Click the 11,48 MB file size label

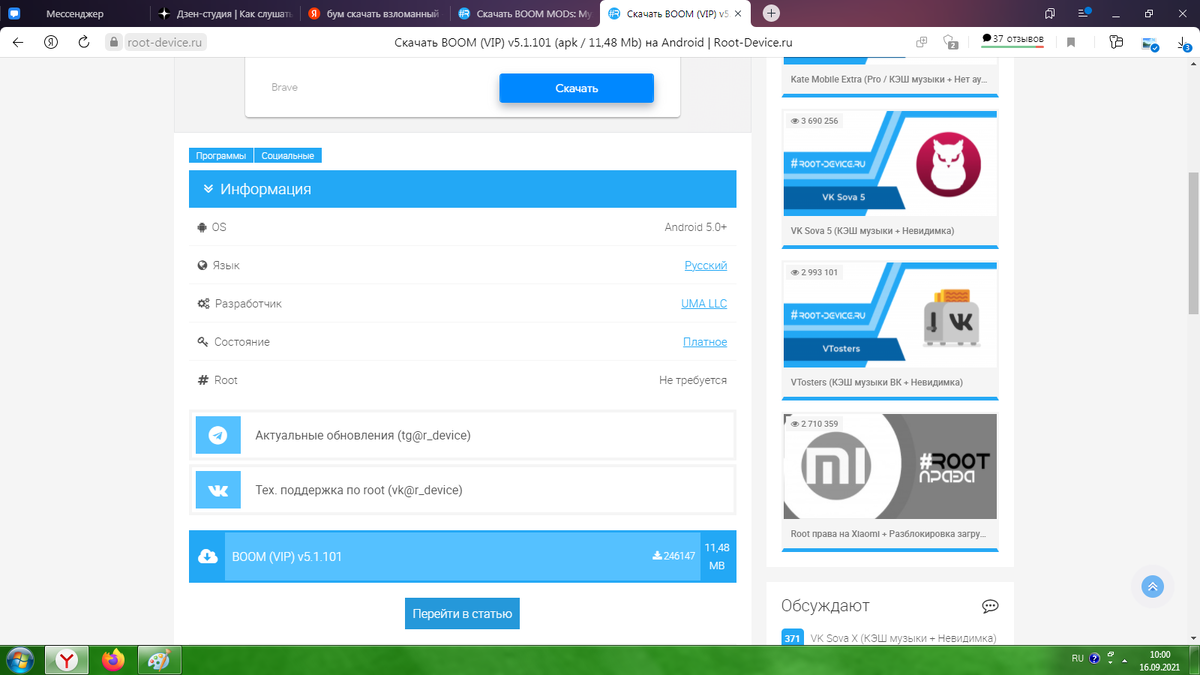point(717,556)
